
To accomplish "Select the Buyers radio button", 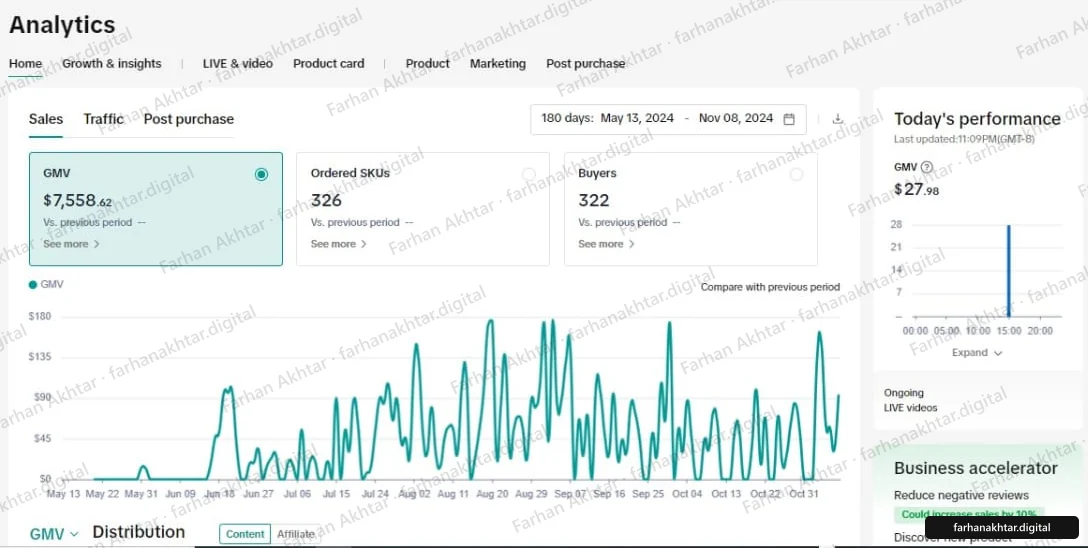I will pos(797,174).
